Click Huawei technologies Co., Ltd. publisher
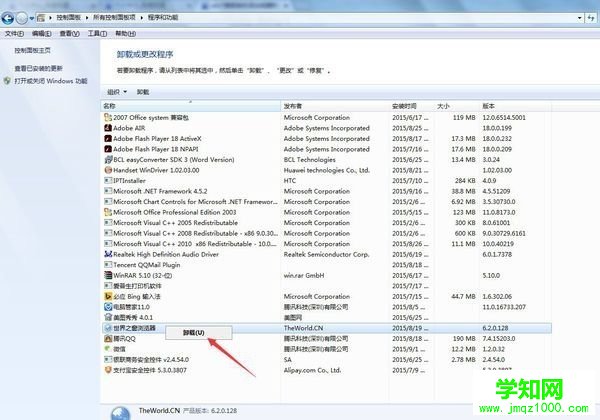The width and height of the screenshot is (600, 420). click(326, 170)
